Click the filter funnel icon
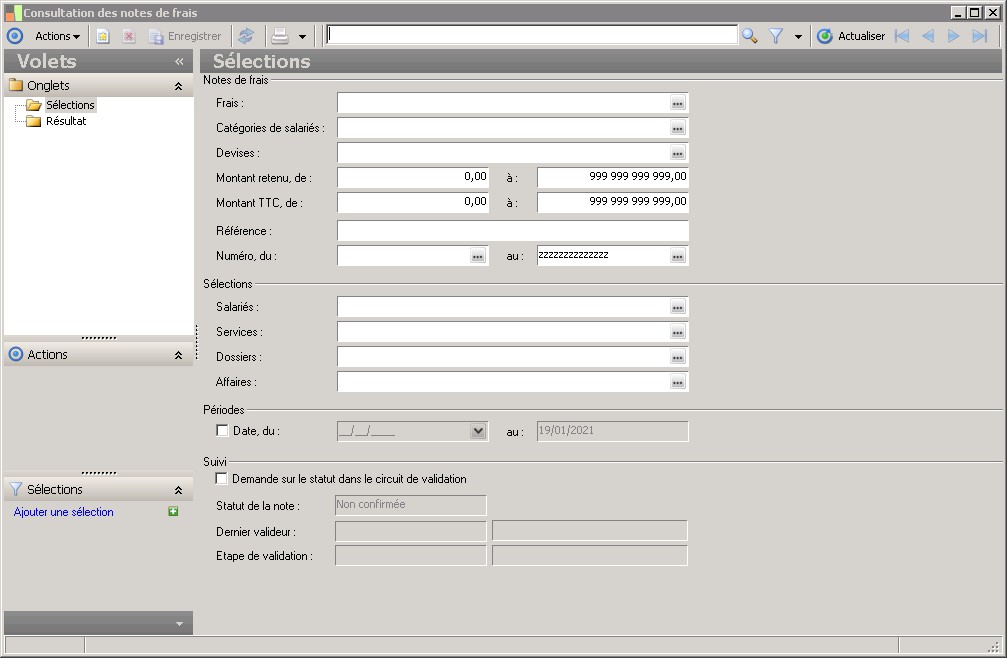This screenshot has height=658, width=1007. tap(776, 36)
